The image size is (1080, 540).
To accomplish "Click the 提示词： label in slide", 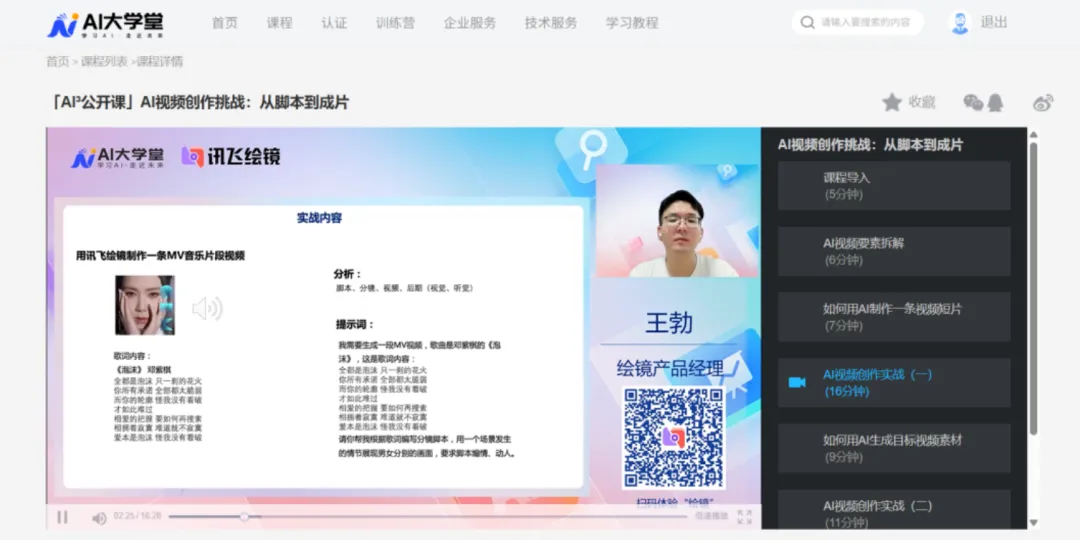I will coord(355,324).
